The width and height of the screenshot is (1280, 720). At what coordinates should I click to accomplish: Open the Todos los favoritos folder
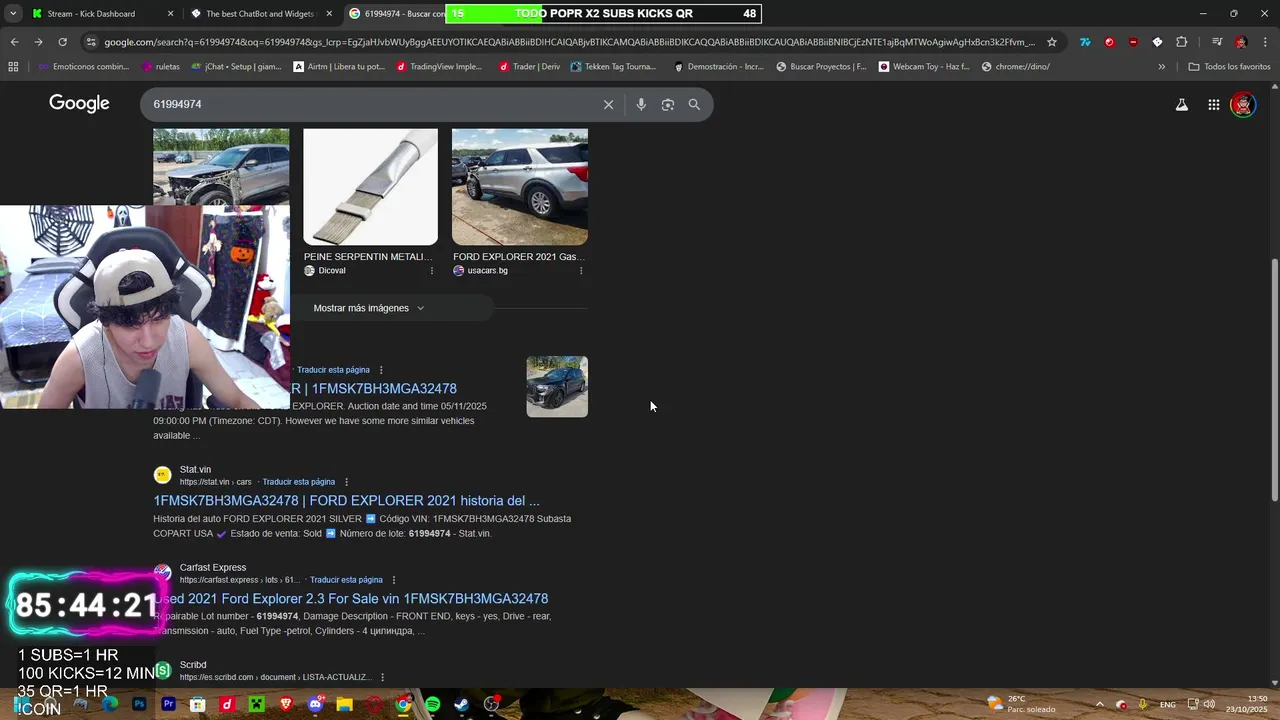click(x=1229, y=67)
